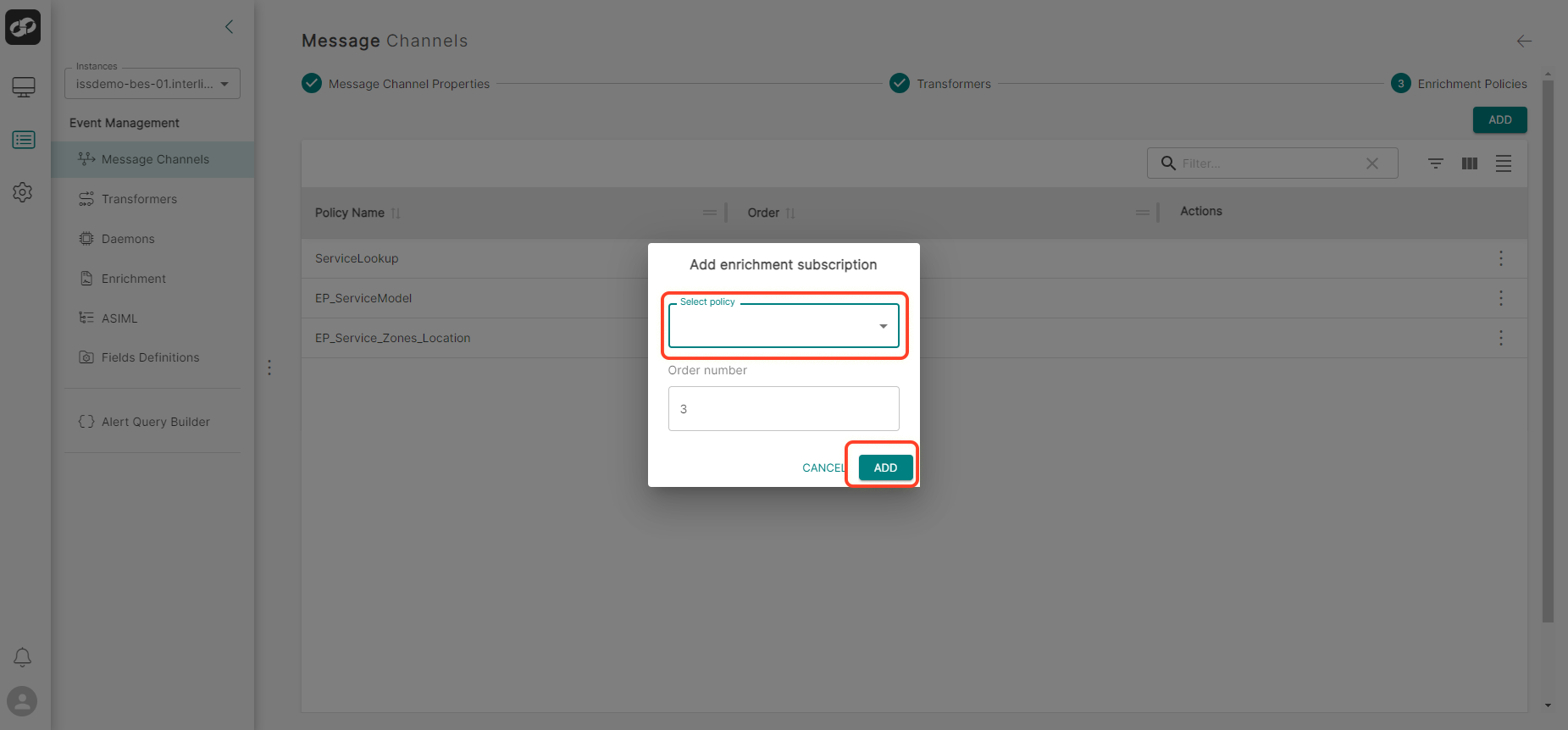The image size is (1568, 730).
Task: Clear the filter with the X icon
Action: tap(1372, 163)
